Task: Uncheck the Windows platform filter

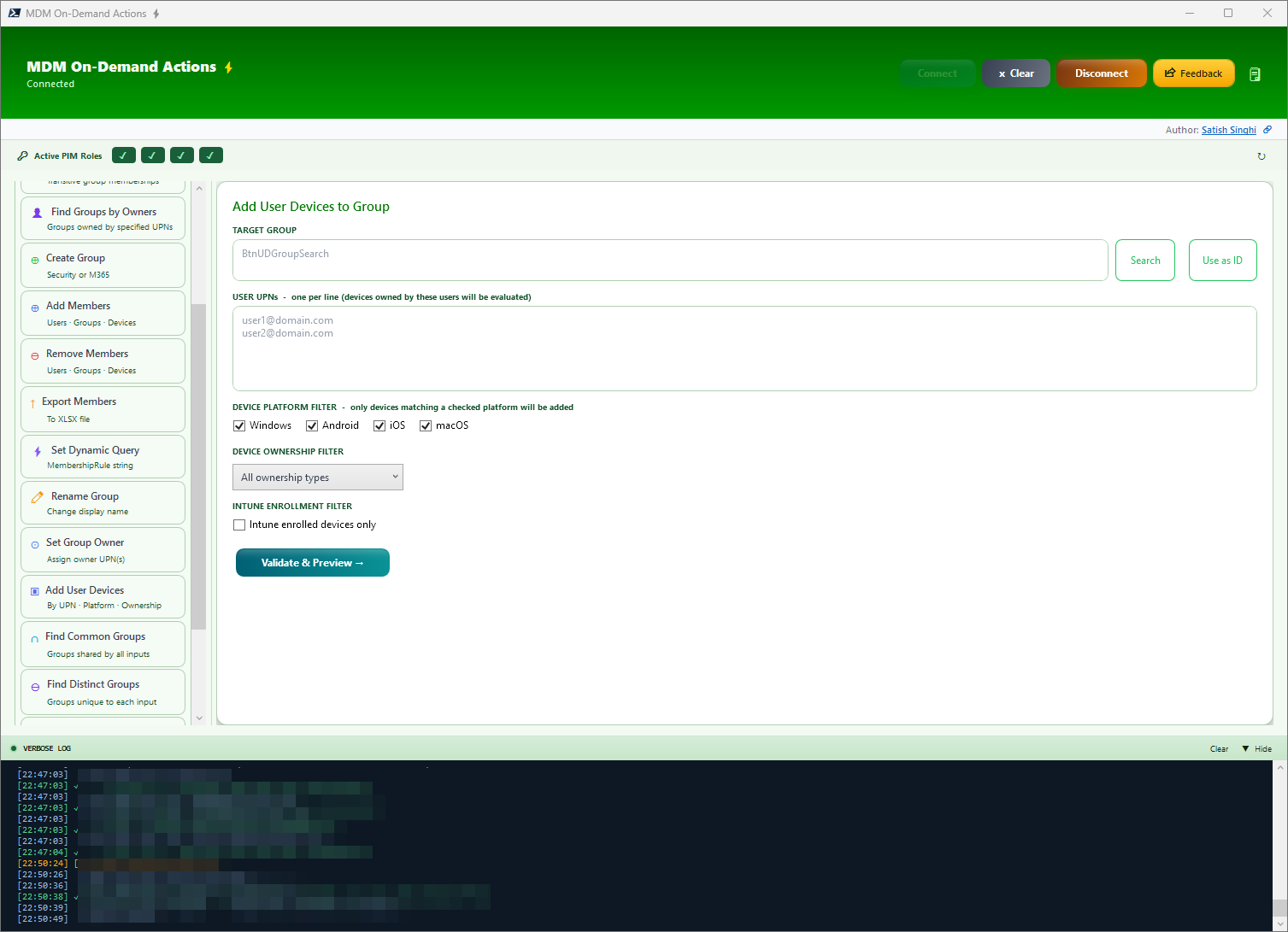Action: click(239, 425)
